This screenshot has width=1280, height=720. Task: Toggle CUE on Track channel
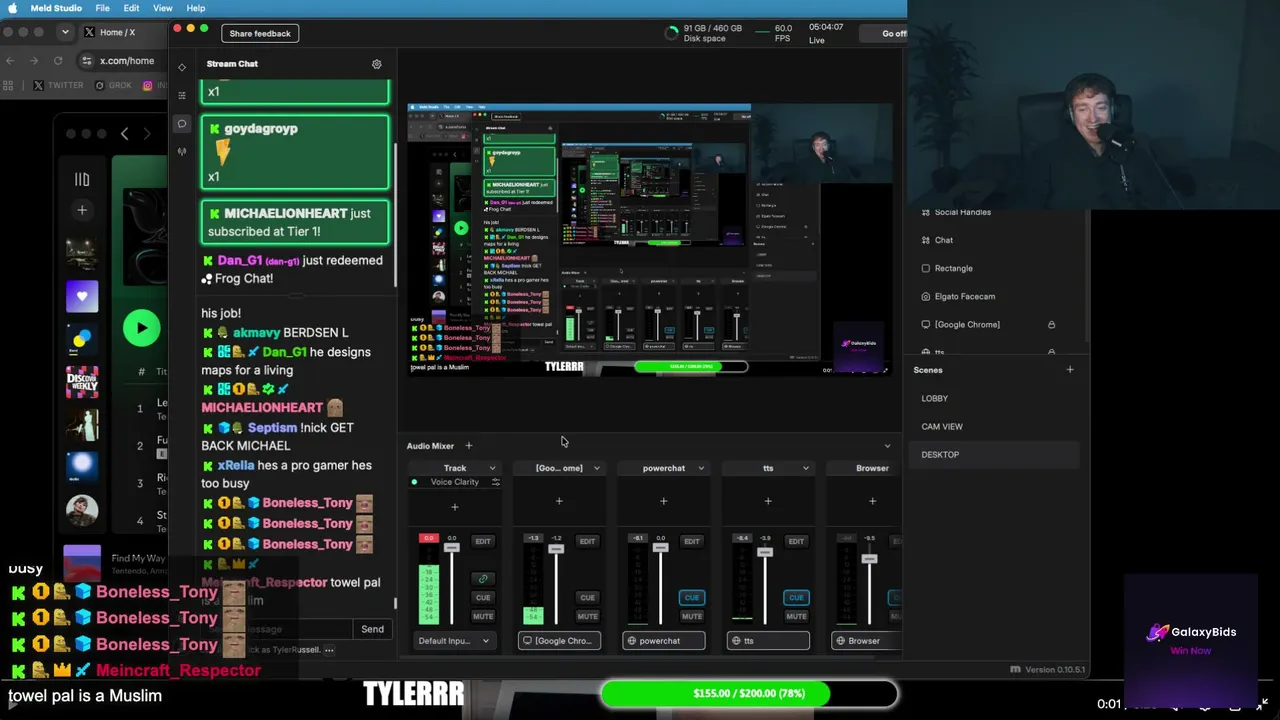(483, 598)
